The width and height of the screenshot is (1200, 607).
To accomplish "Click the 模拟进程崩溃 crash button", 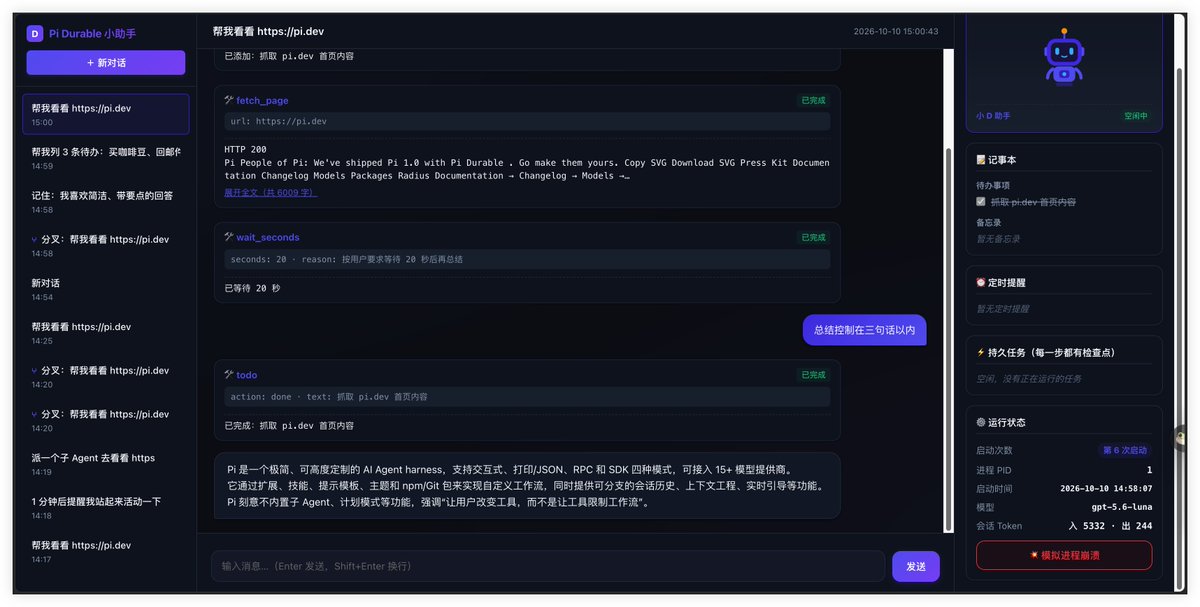I will coord(1064,555).
